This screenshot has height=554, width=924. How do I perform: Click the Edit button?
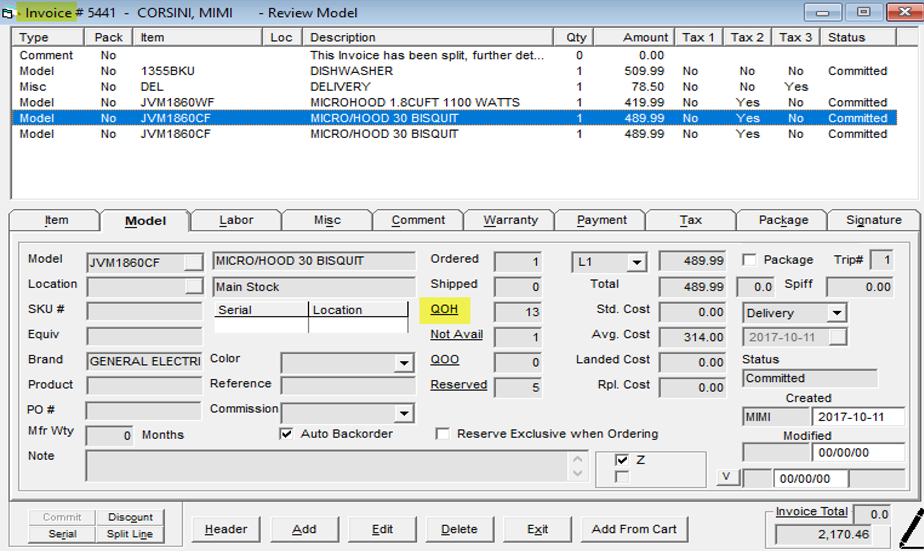[382, 529]
